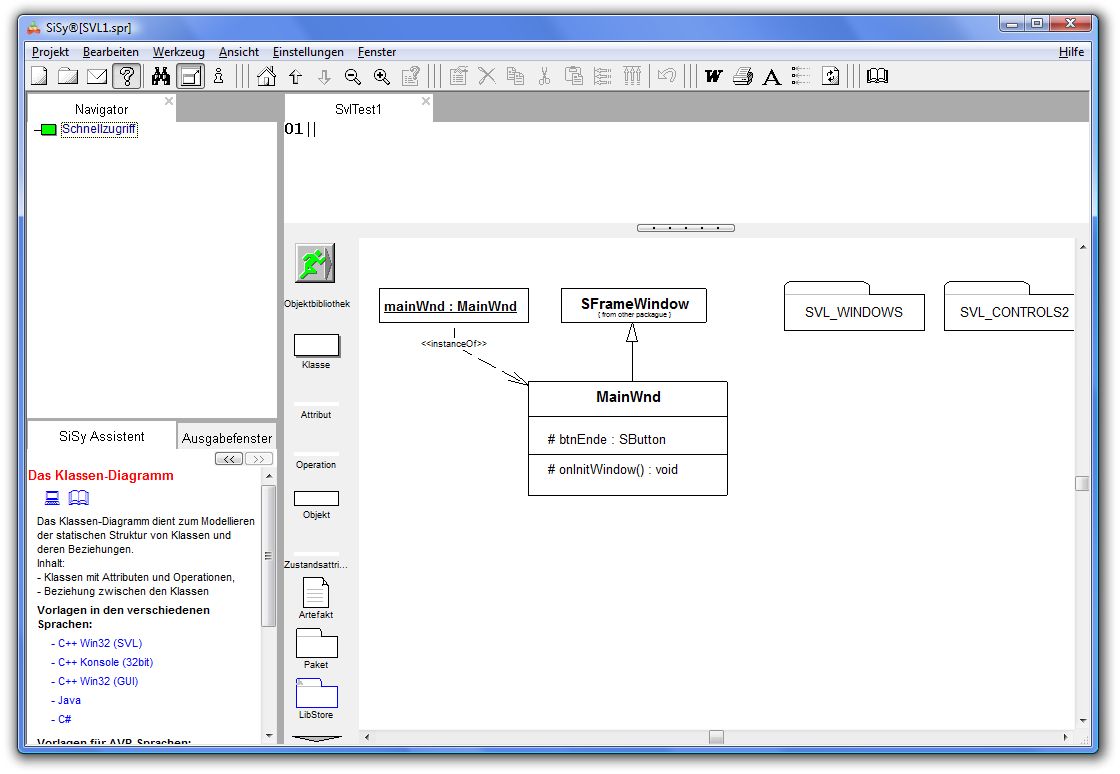Open the open-book help icon in toolbar
Viewport: 1120px width, 774px height.
(x=877, y=76)
